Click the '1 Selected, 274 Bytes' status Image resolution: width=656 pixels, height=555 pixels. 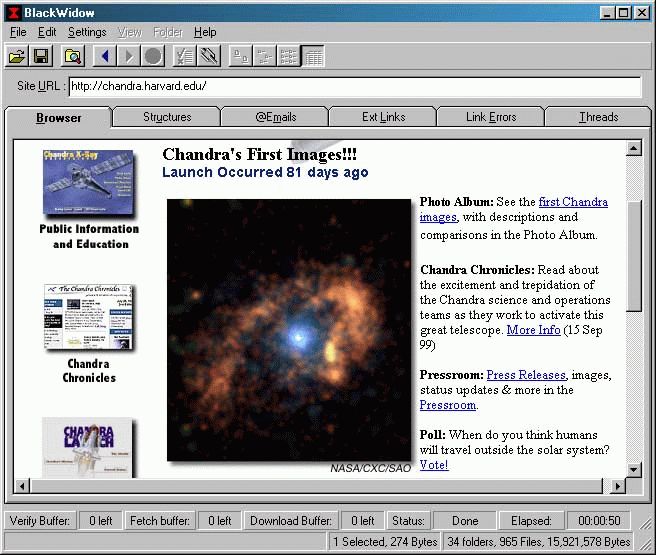pos(385,542)
